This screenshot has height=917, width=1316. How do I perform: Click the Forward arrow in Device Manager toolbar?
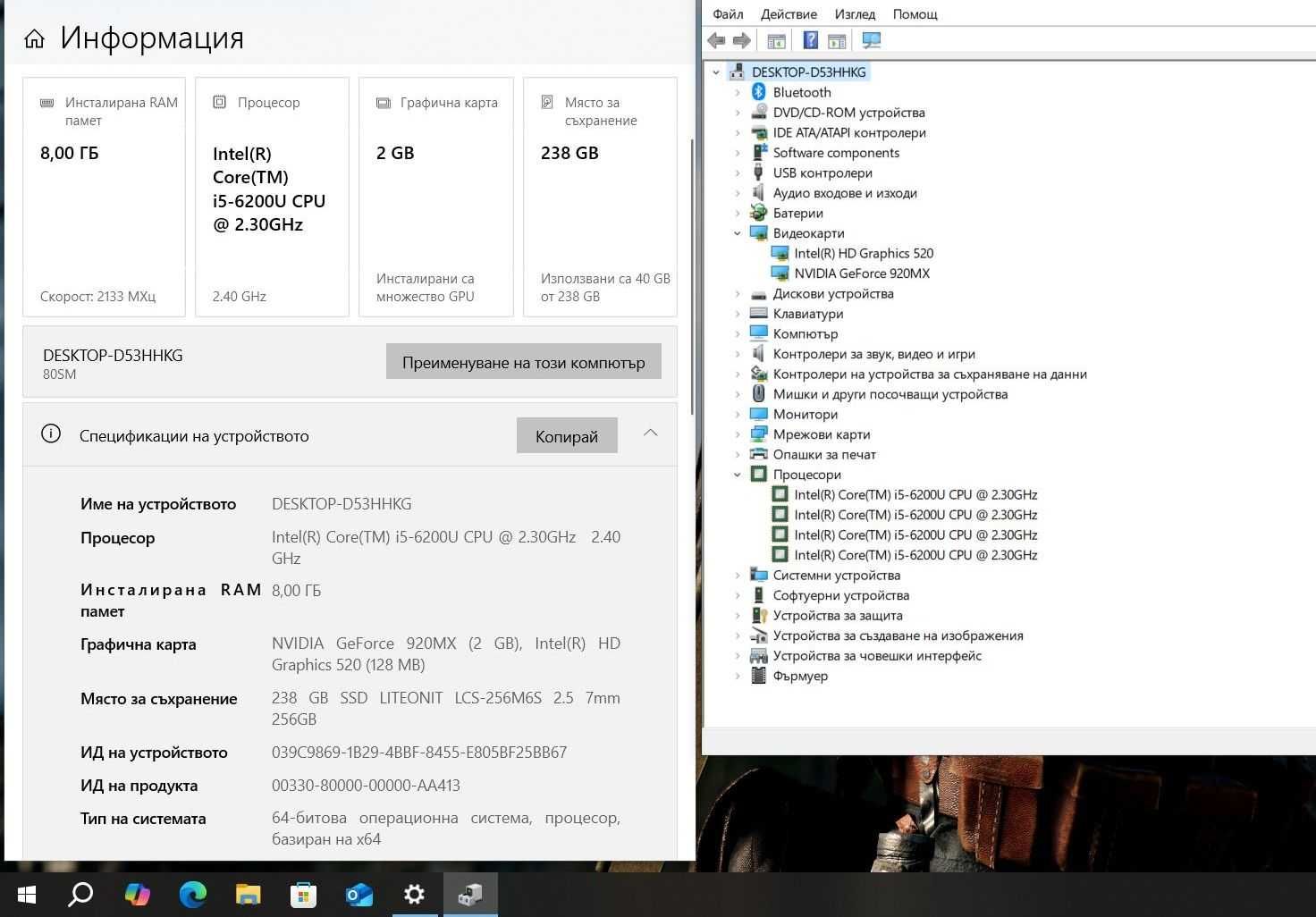[x=741, y=40]
